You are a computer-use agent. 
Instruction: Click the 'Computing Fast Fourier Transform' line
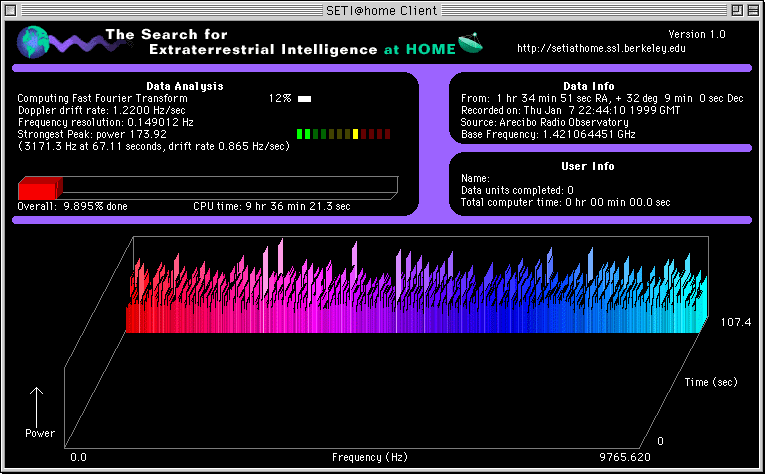102,99
